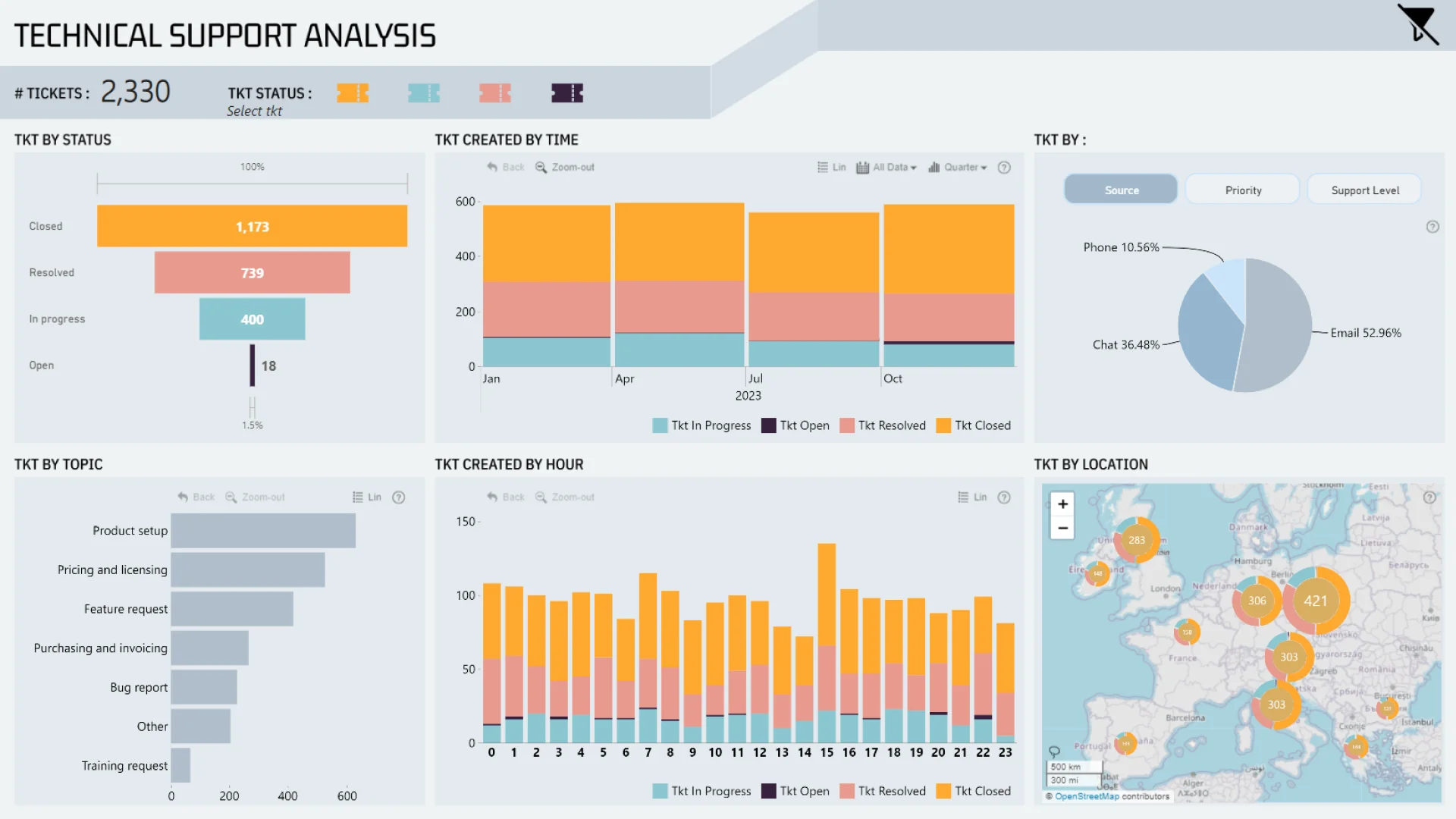
Task: Toggle Lin scale in Tkt By Topic chart
Action: click(367, 497)
